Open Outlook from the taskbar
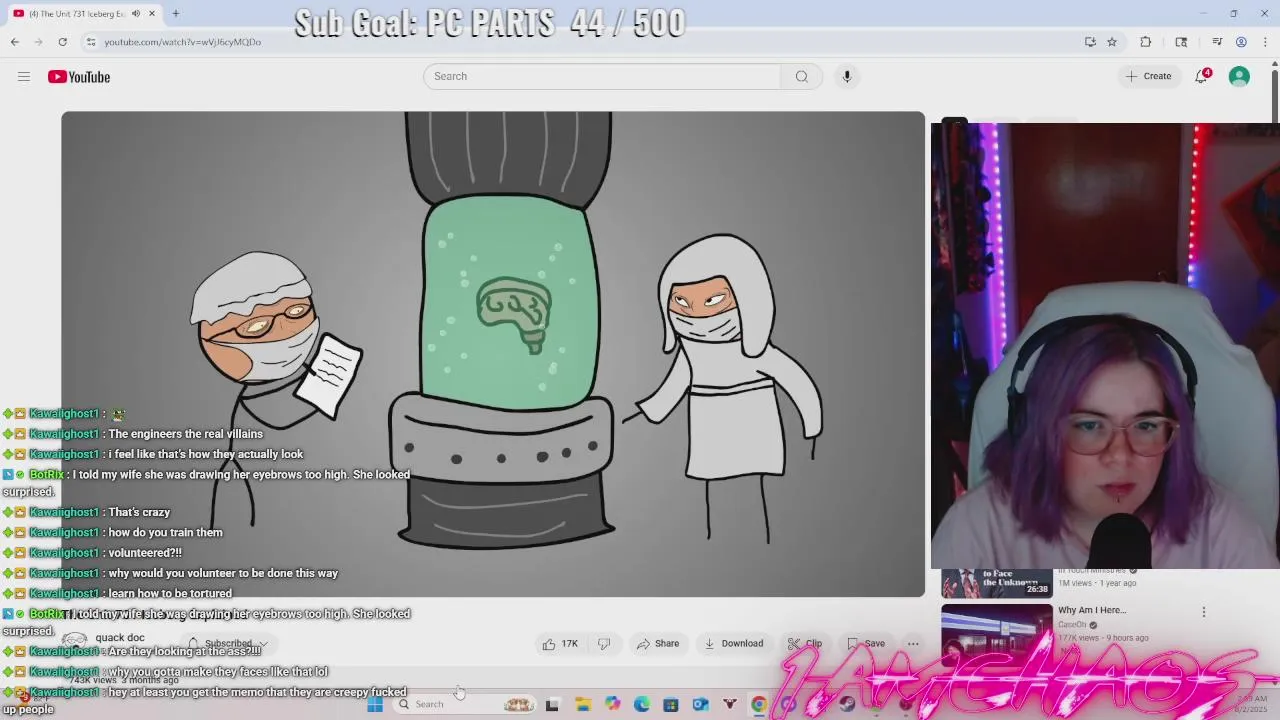 pyautogui.click(x=701, y=704)
